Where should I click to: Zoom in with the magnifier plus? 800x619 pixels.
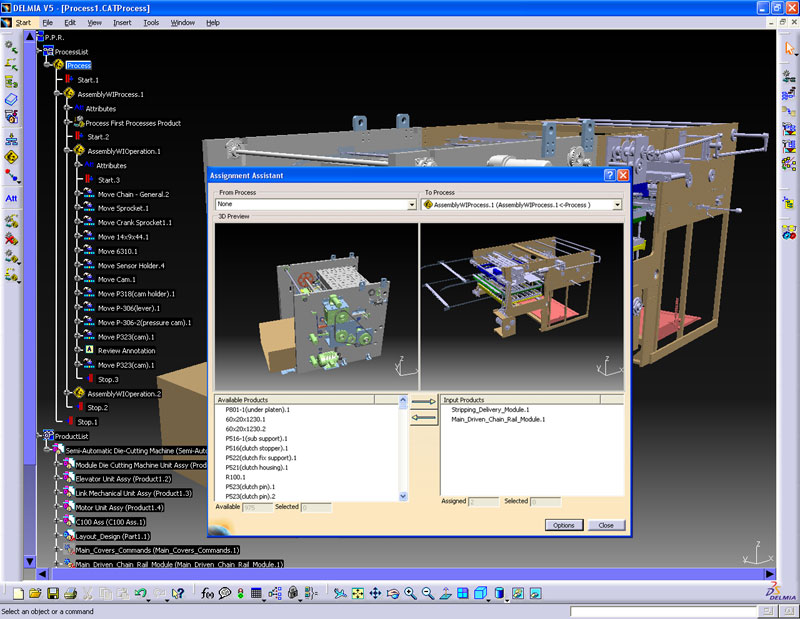point(410,593)
